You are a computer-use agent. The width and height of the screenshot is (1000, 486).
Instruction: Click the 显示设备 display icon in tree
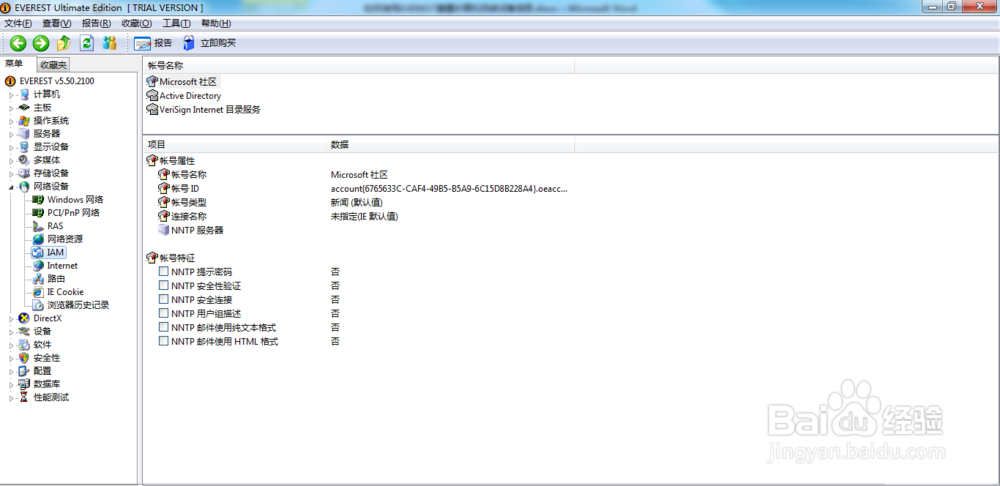[x=24, y=147]
